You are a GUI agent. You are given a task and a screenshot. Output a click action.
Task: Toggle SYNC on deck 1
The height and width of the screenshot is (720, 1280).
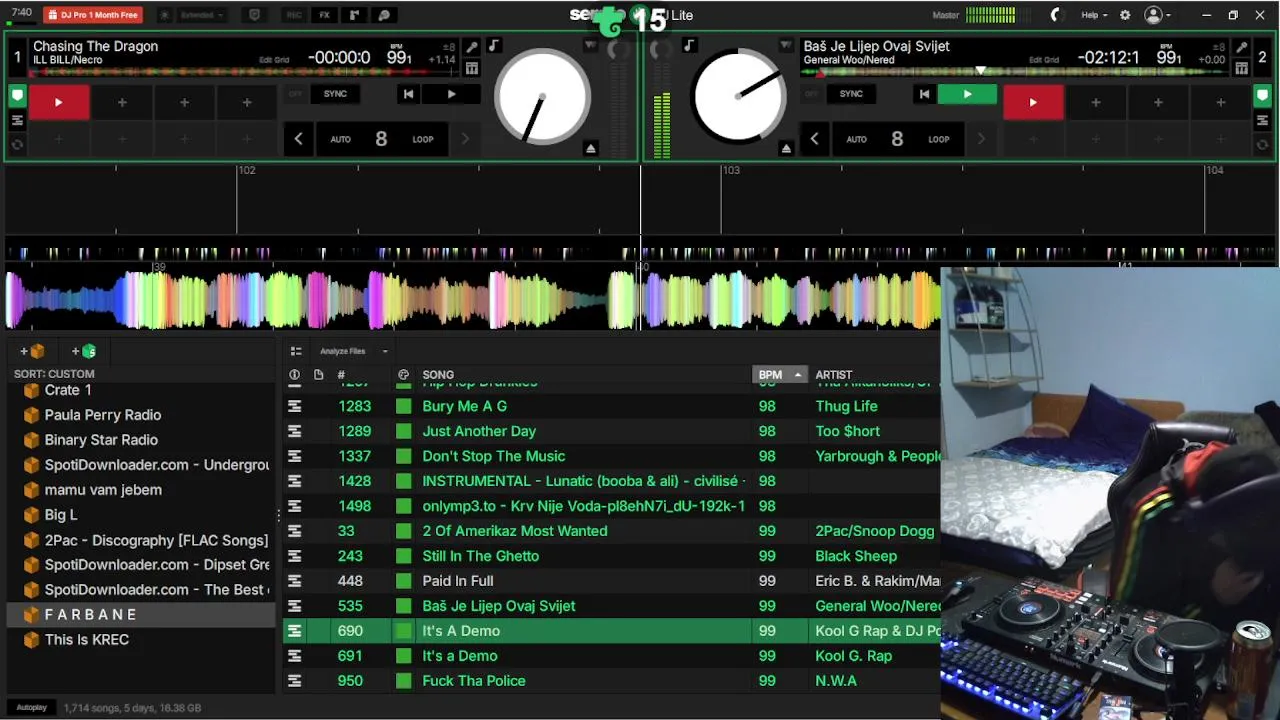[x=335, y=94]
